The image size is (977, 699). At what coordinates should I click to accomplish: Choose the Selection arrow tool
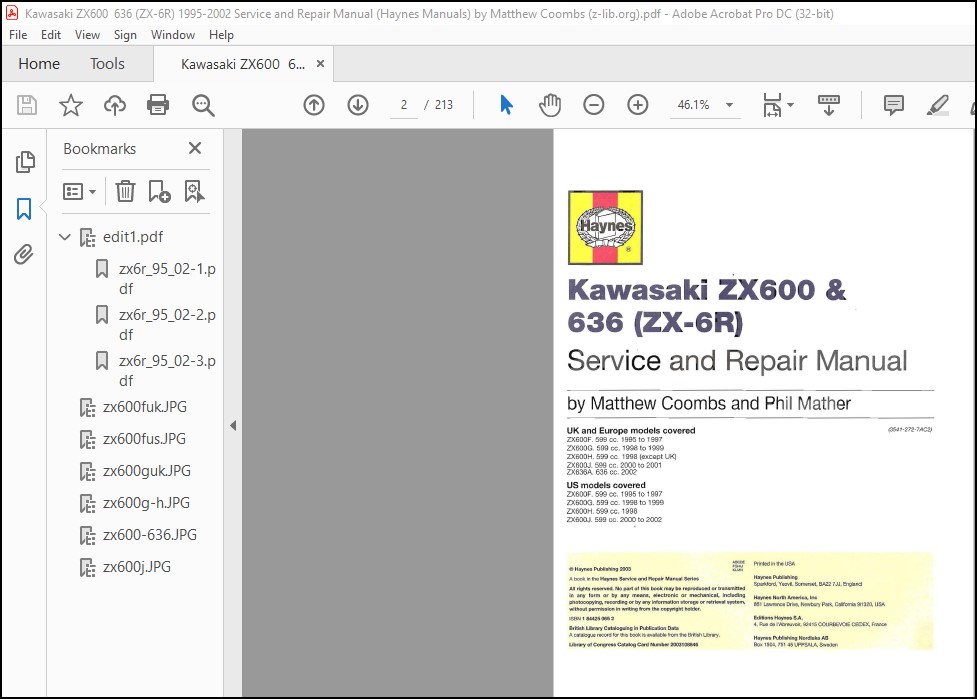(x=506, y=105)
